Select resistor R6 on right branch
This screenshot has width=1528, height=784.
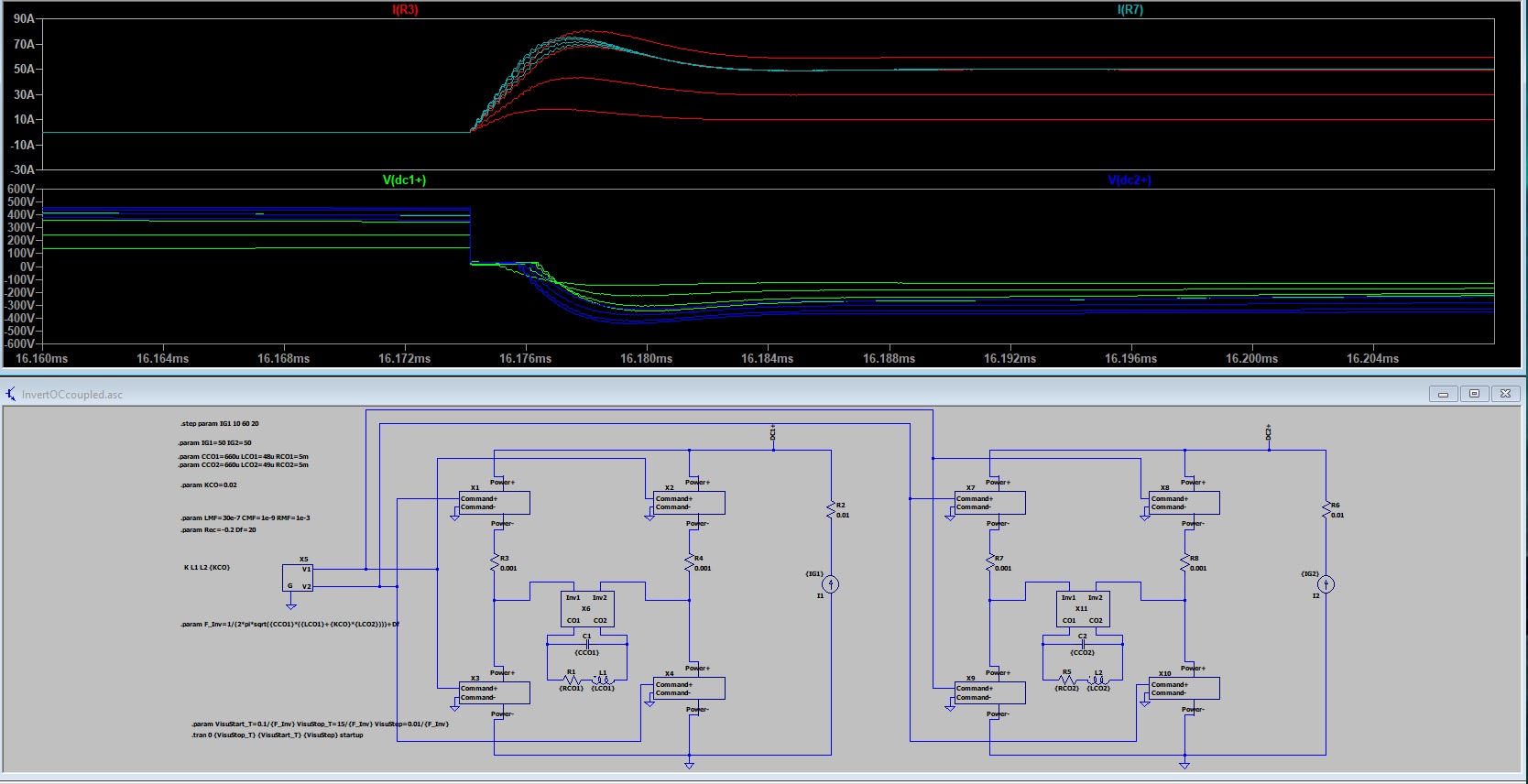pyautogui.click(x=1326, y=509)
